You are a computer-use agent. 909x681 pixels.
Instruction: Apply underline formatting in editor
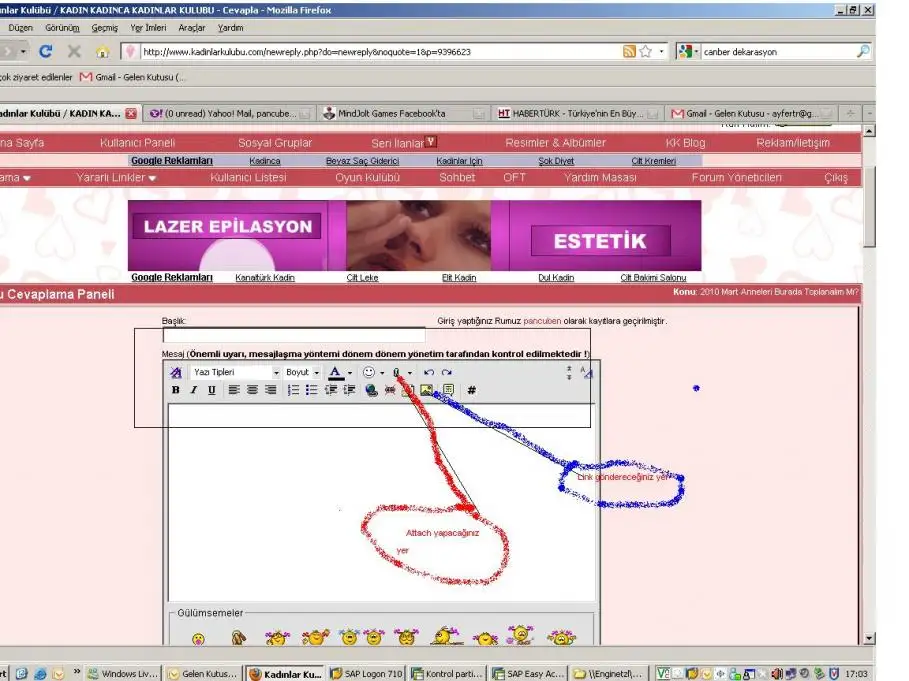(x=212, y=390)
